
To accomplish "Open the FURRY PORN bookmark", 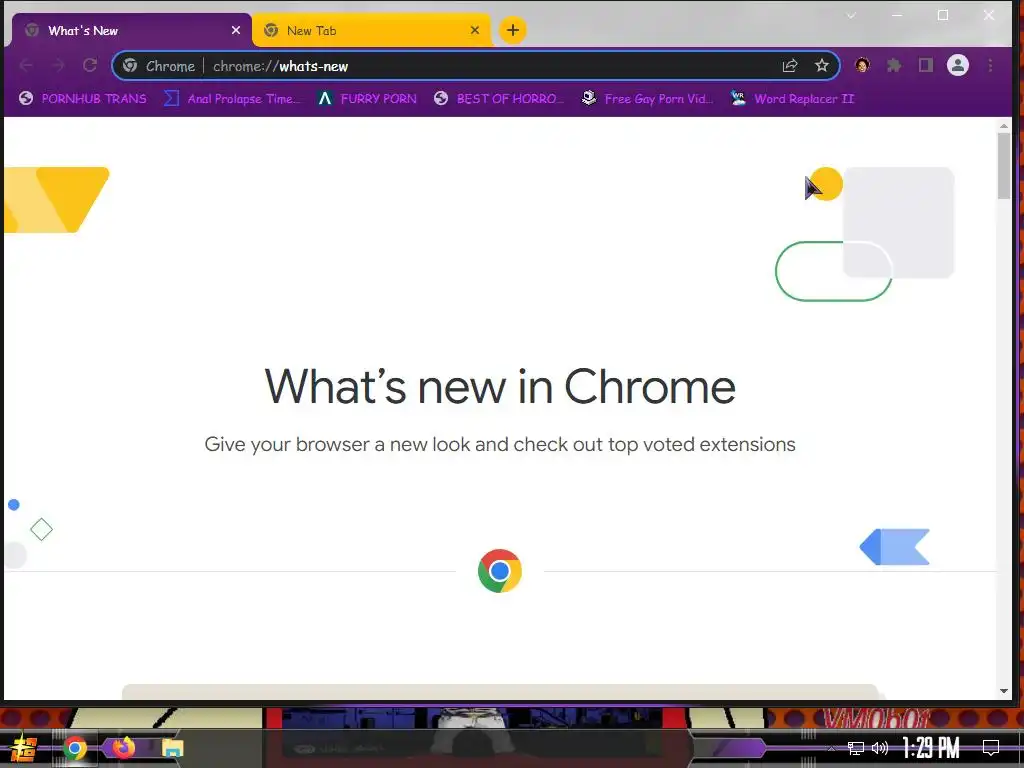I will tap(367, 99).
